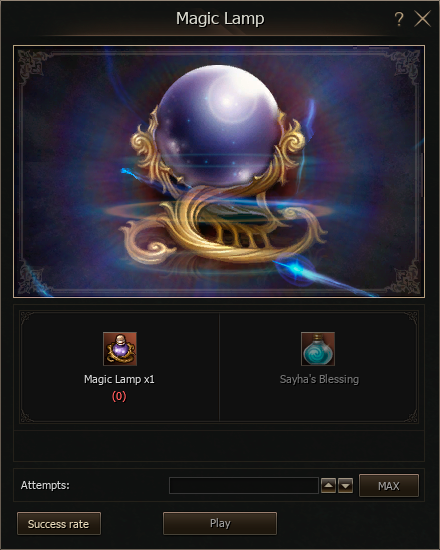
Task: Click the ornamental top-left frame corner
Action: coord(32,65)
